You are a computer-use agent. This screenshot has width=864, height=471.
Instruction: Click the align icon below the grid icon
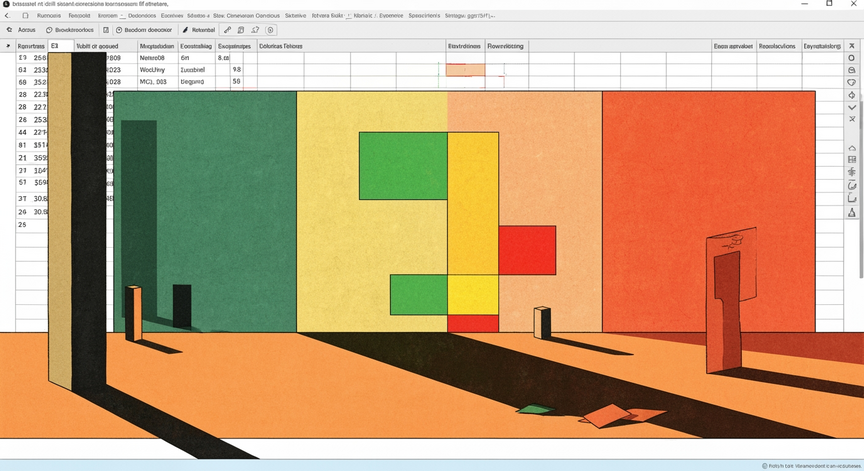tap(852, 172)
